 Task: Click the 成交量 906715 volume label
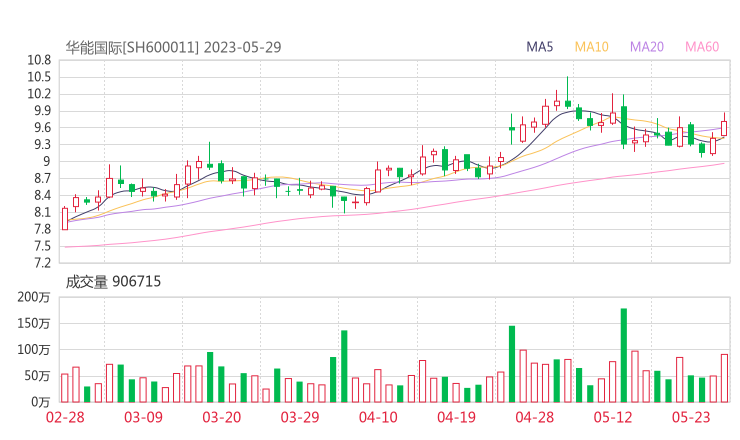point(113,282)
